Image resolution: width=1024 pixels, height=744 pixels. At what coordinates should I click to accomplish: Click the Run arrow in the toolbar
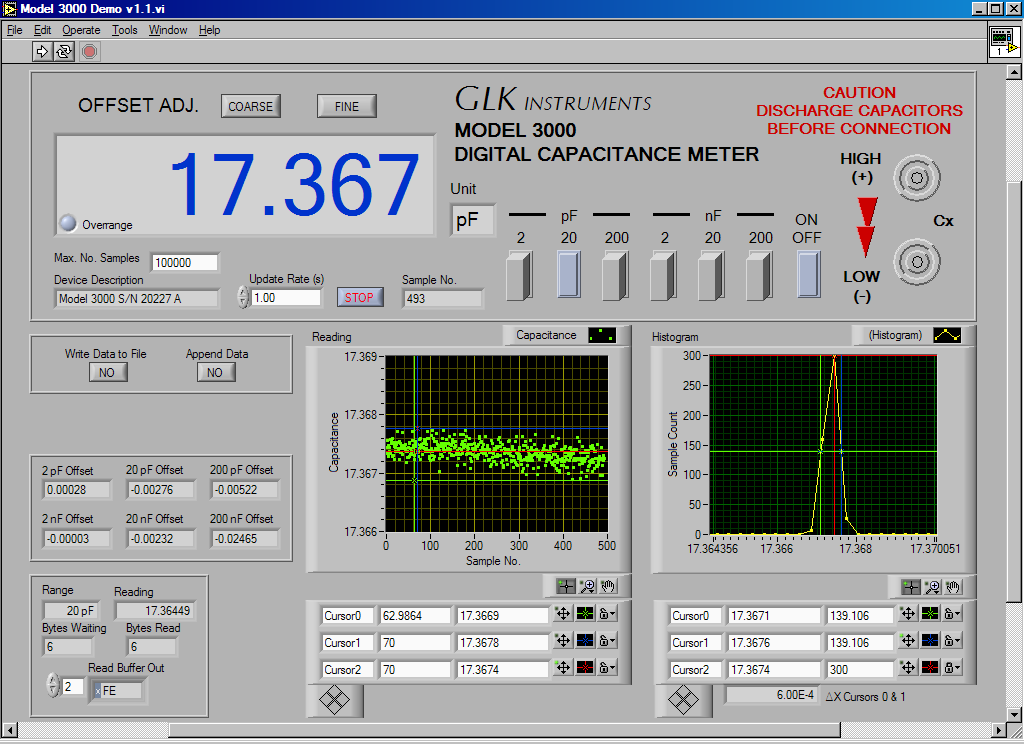tap(42, 51)
